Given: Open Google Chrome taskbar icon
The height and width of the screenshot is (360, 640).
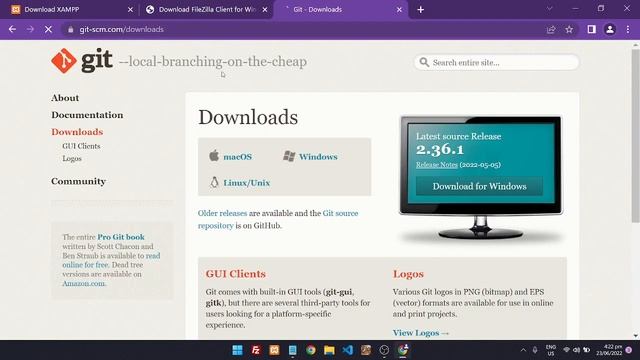Looking at the screenshot, I should tap(311, 350).
